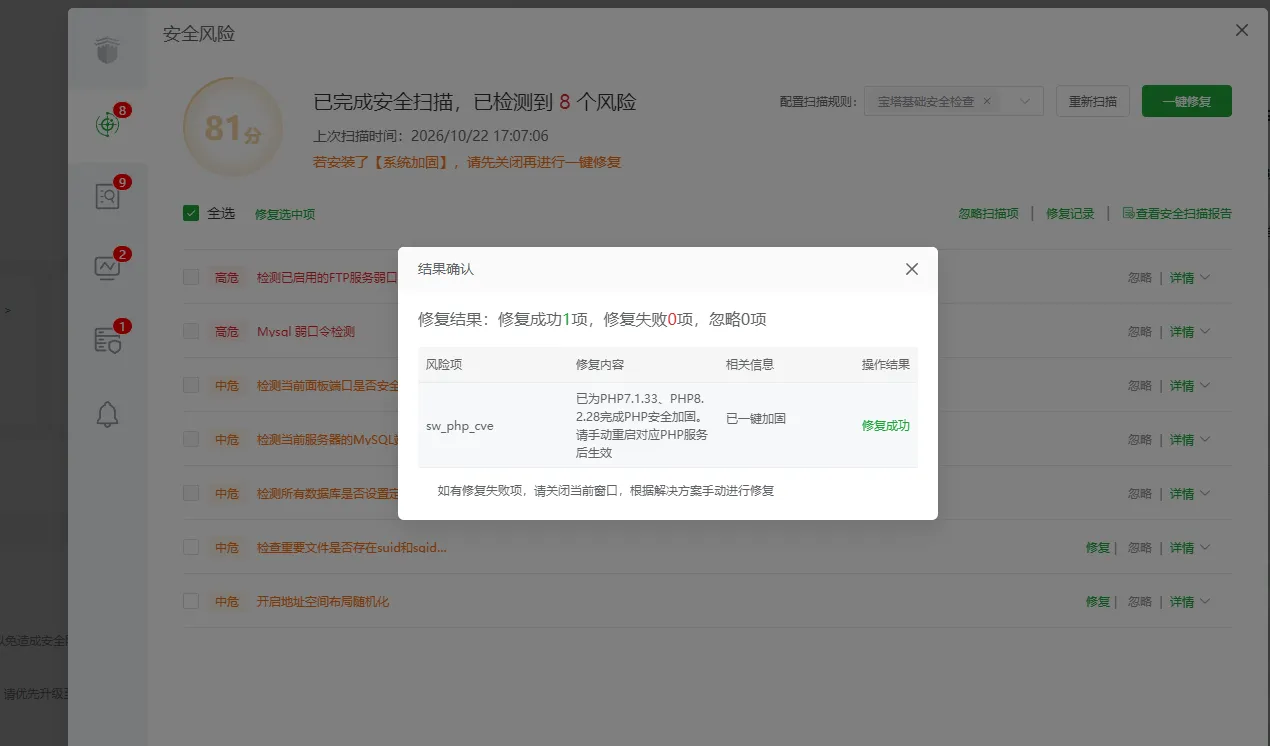Click 忽略 on the Mysql 弱口令检测 row
Image resolution: width=1270 pixels, height=746 pixels.
pyautogui.click(x=1140, y=332)
